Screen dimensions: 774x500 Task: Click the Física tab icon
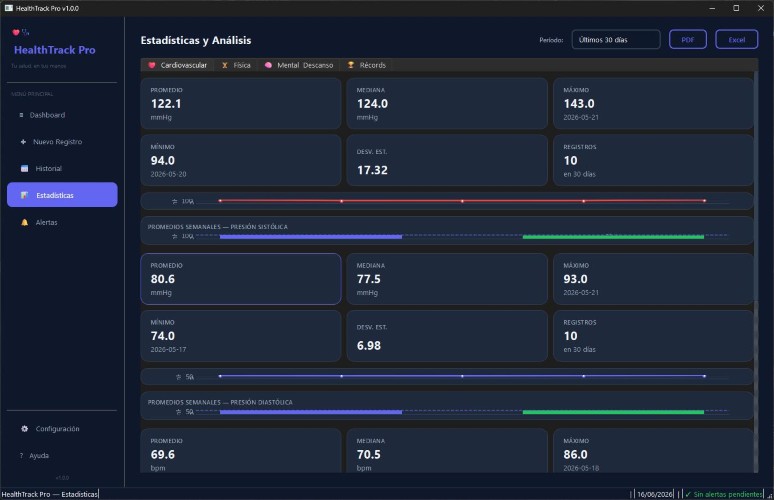point(225,65)
